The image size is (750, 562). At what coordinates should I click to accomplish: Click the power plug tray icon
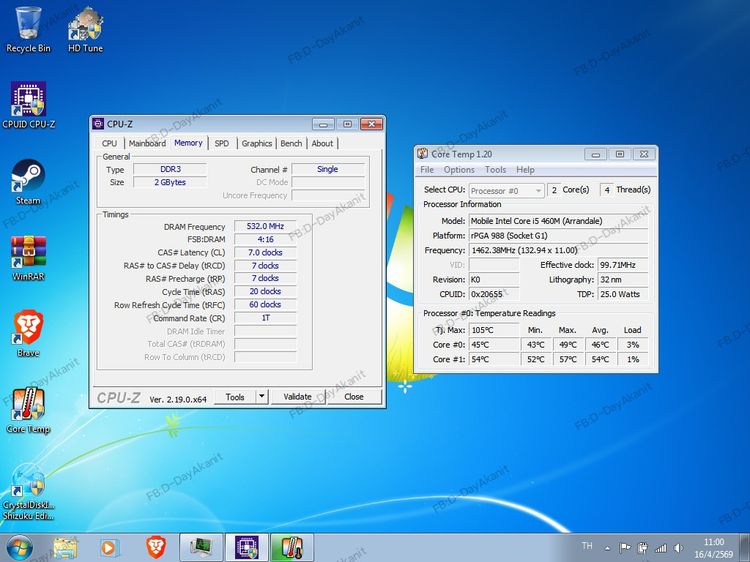coord(643,548)
